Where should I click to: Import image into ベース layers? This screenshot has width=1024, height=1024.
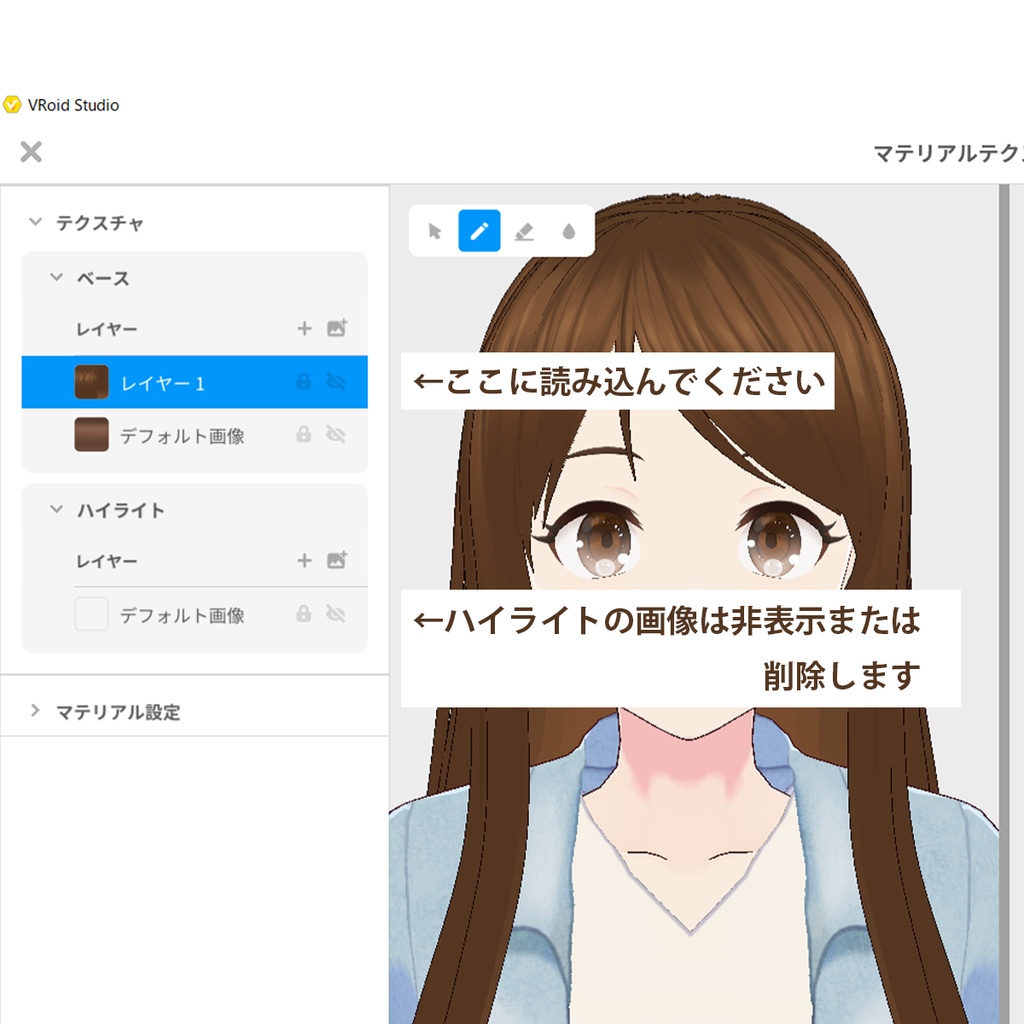[x=337, y=328]
